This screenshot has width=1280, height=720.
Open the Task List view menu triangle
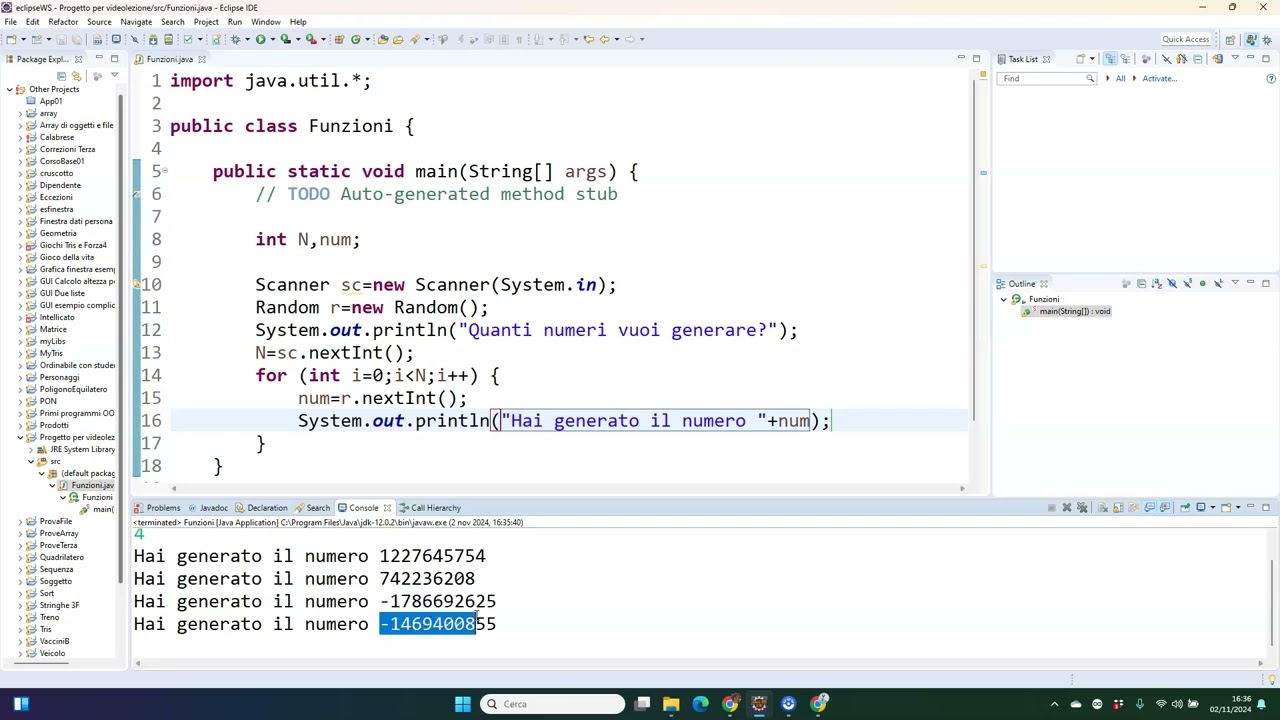pos(1235,59)
